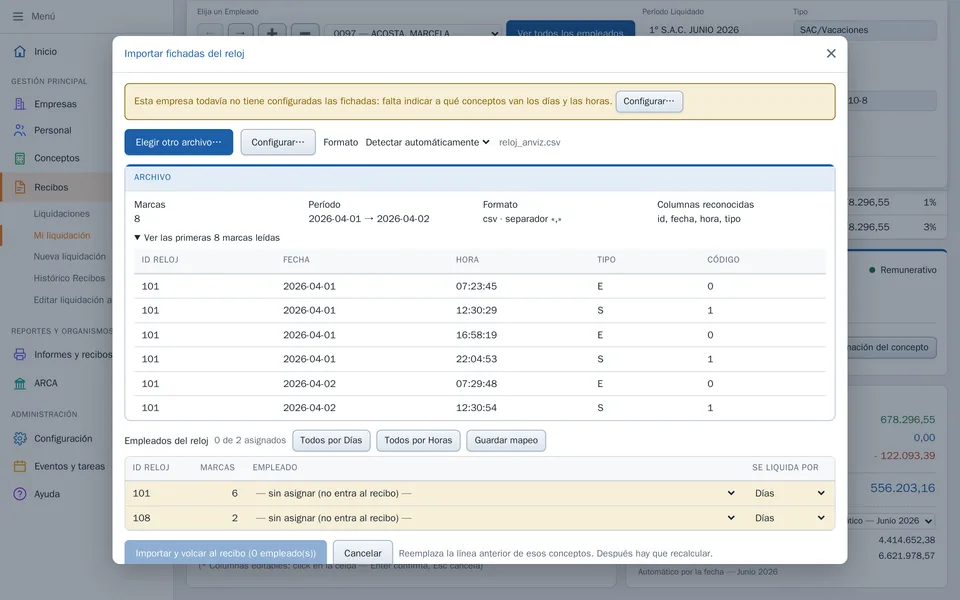Open the Días dropdown for reloj ID 101

tap(790, 493)
